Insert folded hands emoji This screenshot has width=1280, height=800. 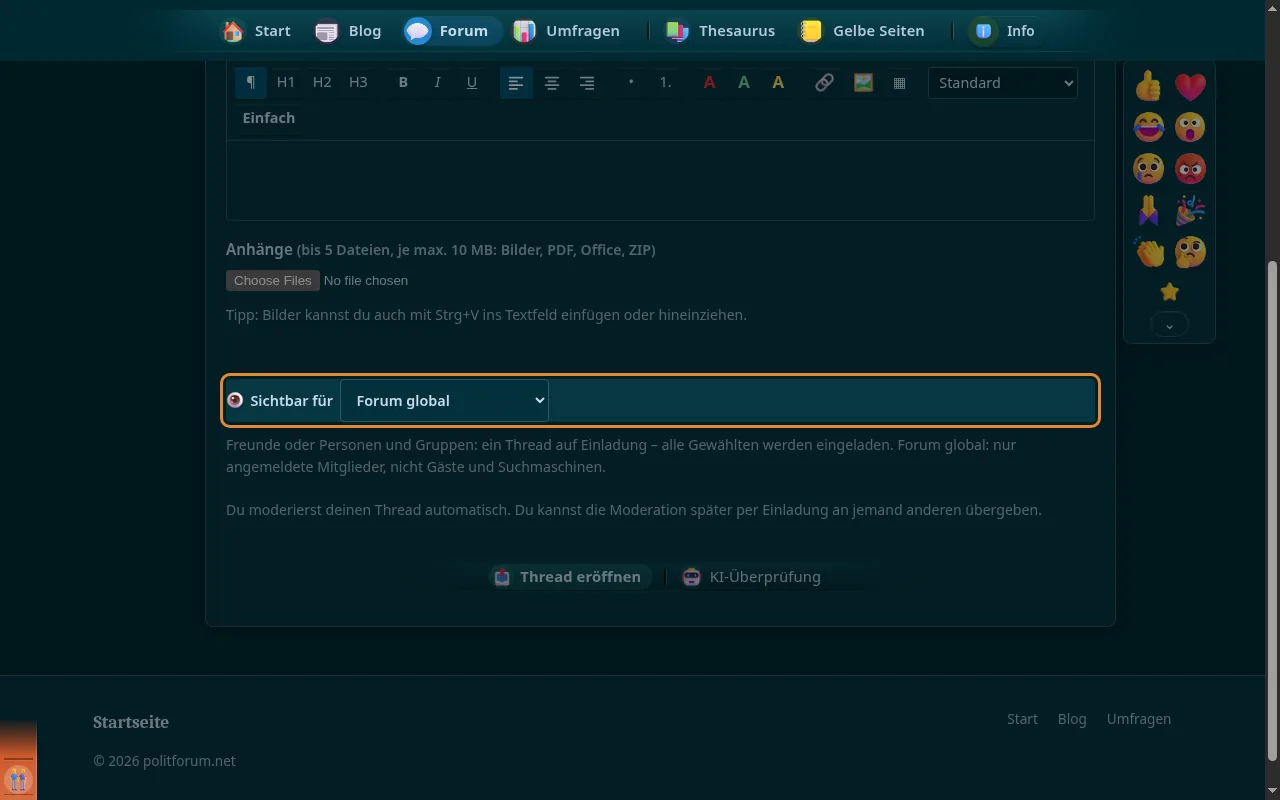pyautogui.click(x=1149, y=210)
